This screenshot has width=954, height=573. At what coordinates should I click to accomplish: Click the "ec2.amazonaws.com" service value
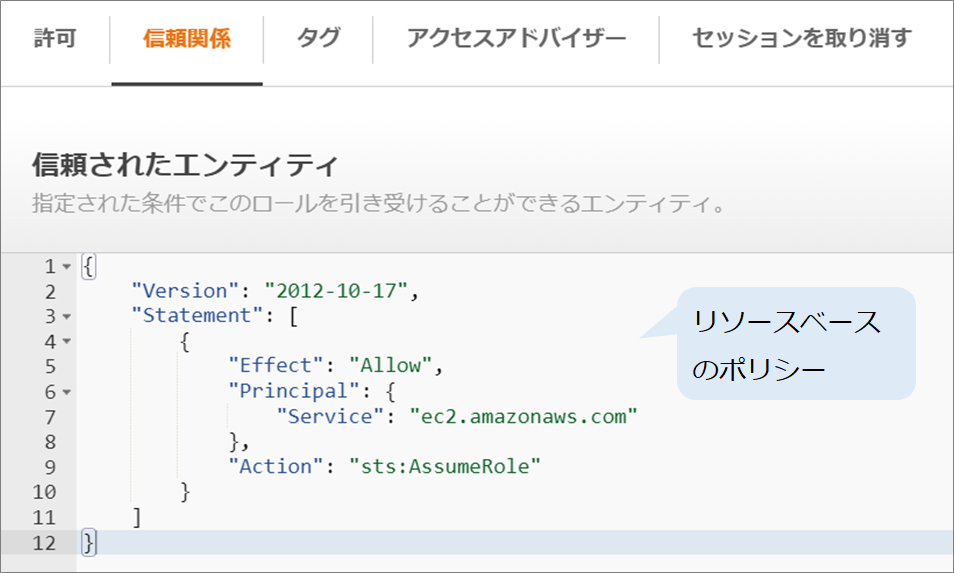[523, 416]
